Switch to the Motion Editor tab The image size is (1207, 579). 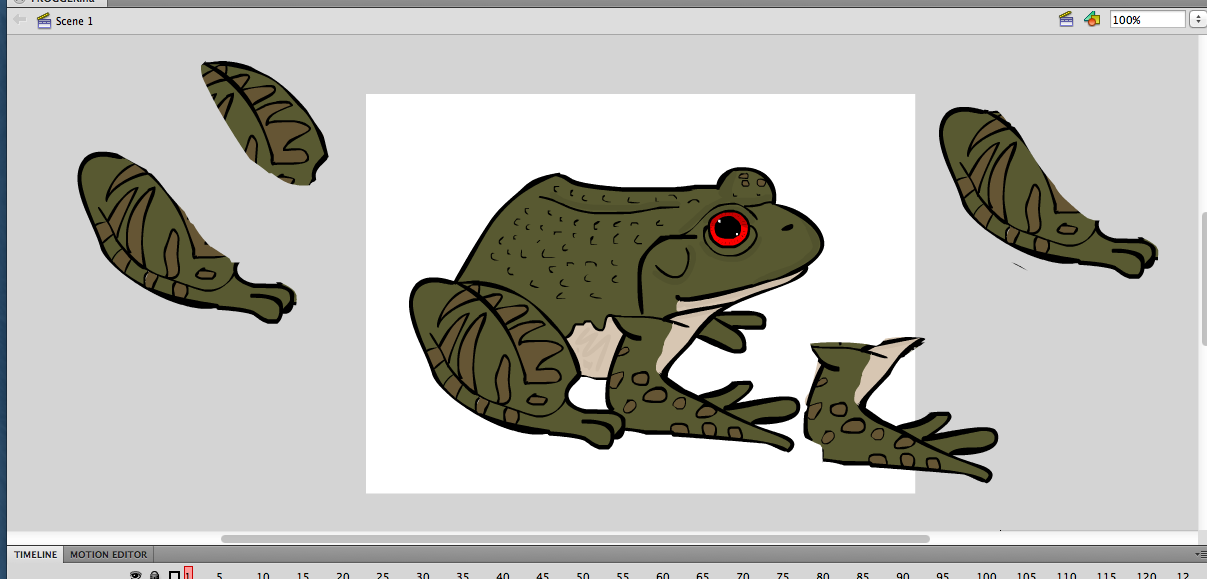tap(109, 554)
